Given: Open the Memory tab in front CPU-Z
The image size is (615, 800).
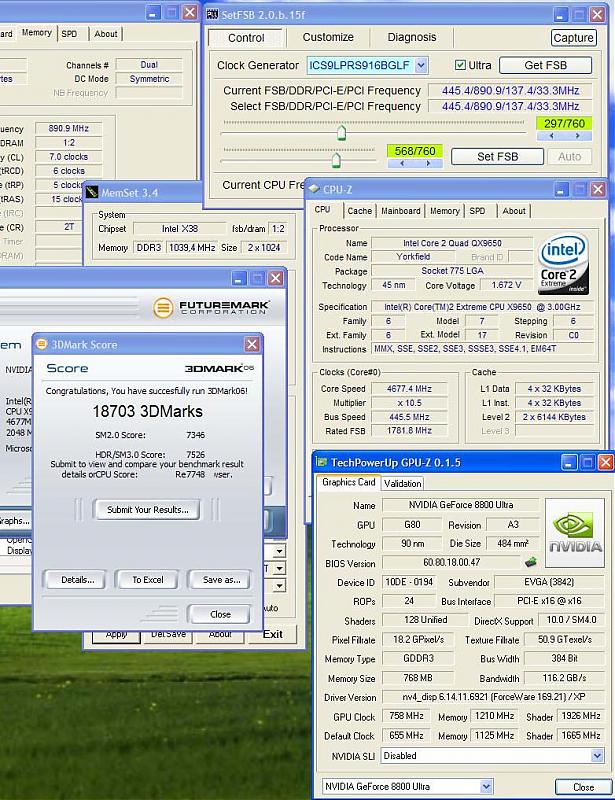Looking at the screenshot, I should [444, 211].
